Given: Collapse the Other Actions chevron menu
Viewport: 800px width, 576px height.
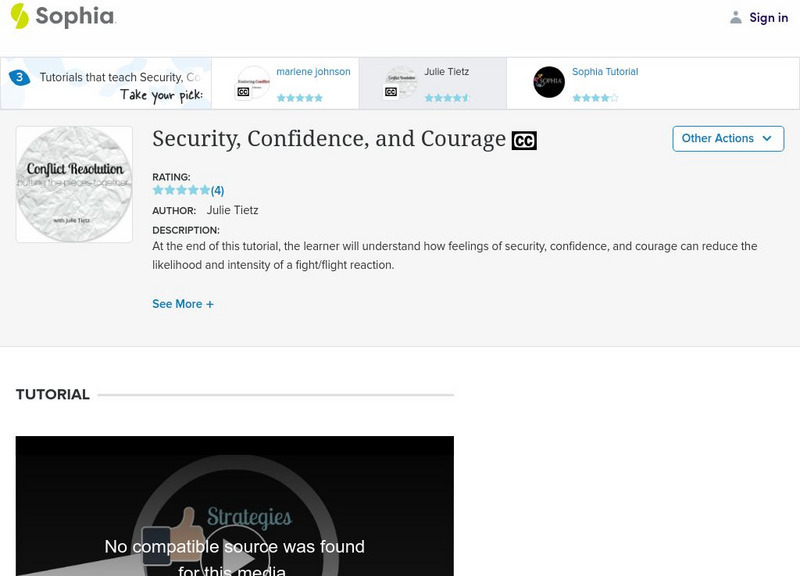Looking at the screenshot, I should 766,139.
